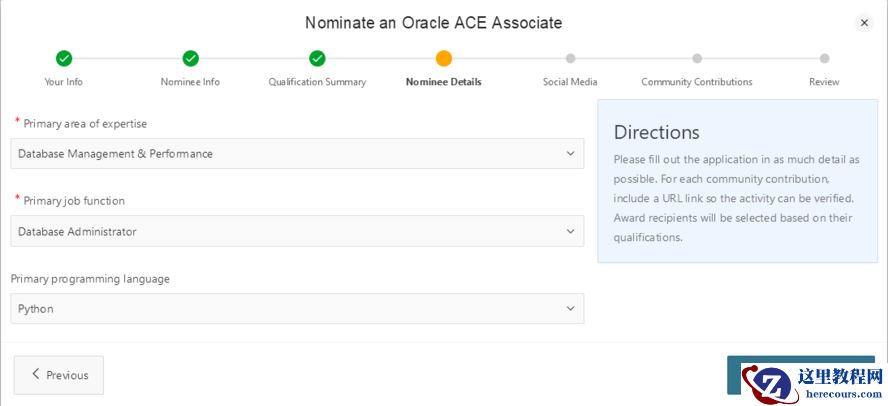
Task: Close the nomination dialog with X
Action: pos(864,23)
